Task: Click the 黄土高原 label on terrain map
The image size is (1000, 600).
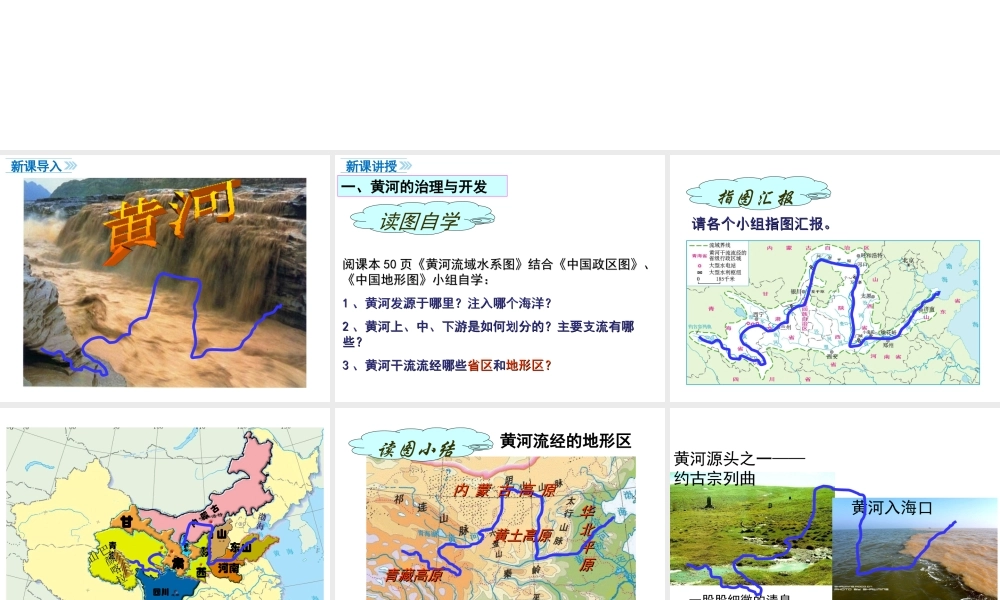Action: pos(524,536)
